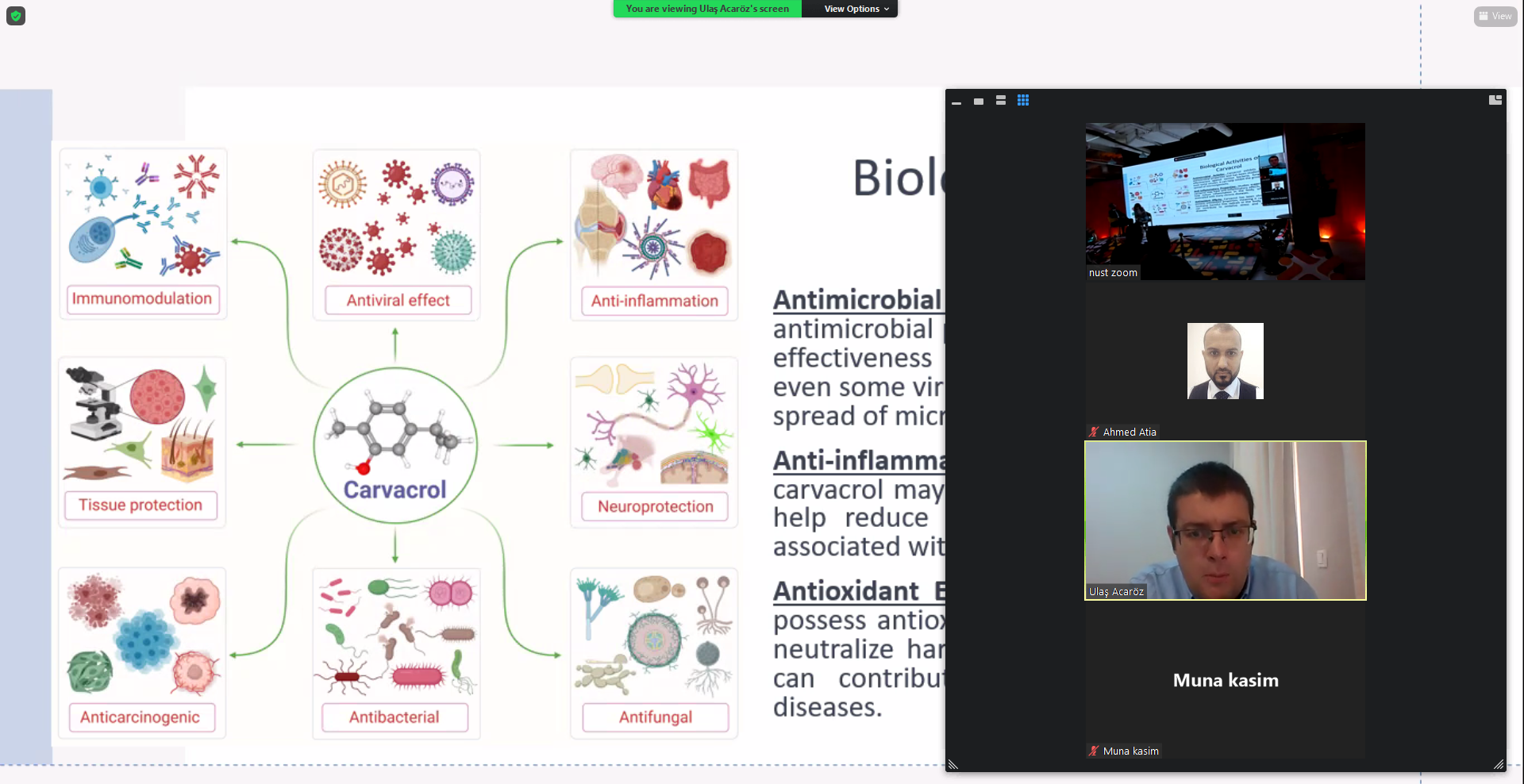
Task: Click the bottom-left resize handle of video panel
Action: [x=953, y=764]
